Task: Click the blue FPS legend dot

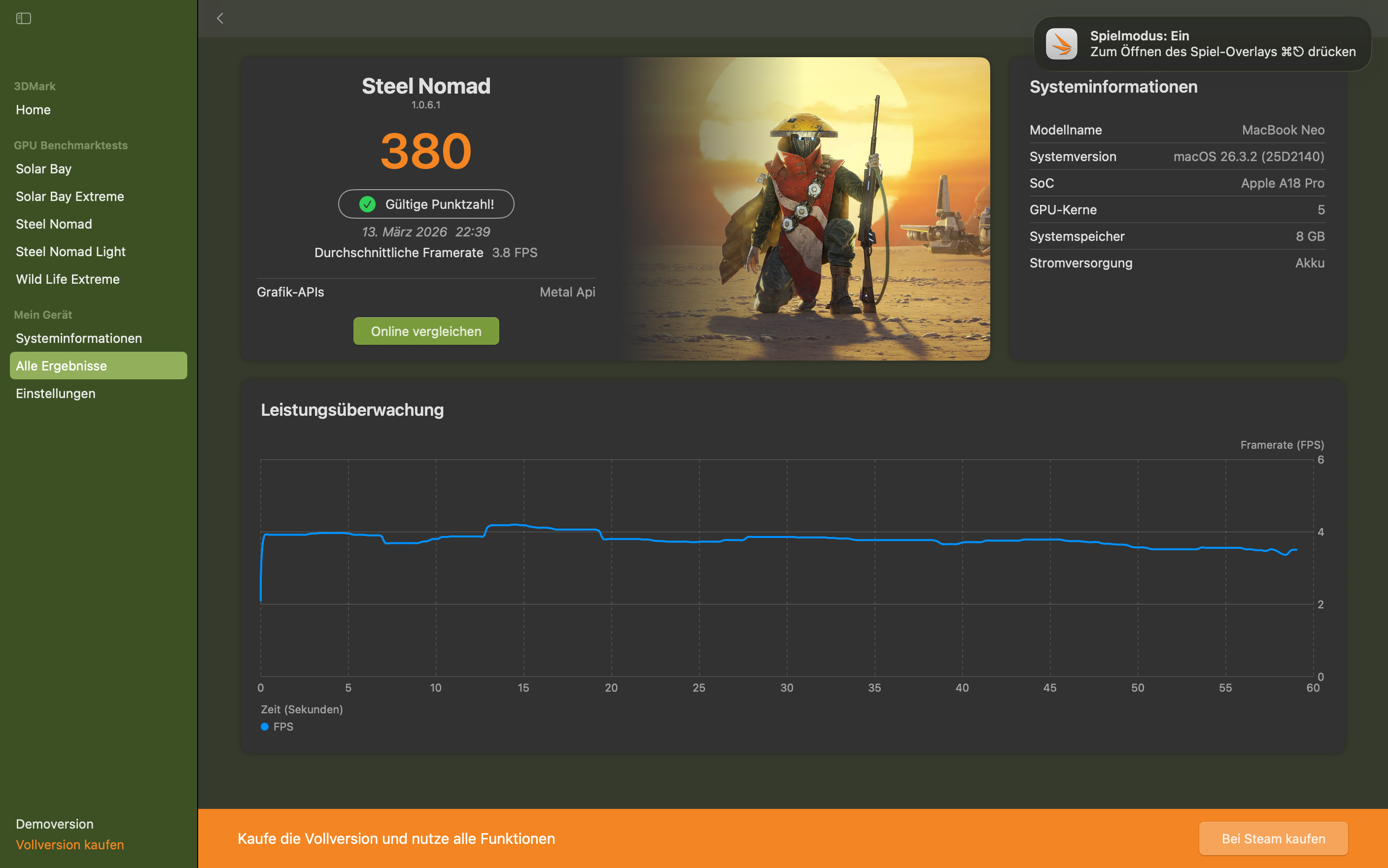Action: tap(265, 726)
